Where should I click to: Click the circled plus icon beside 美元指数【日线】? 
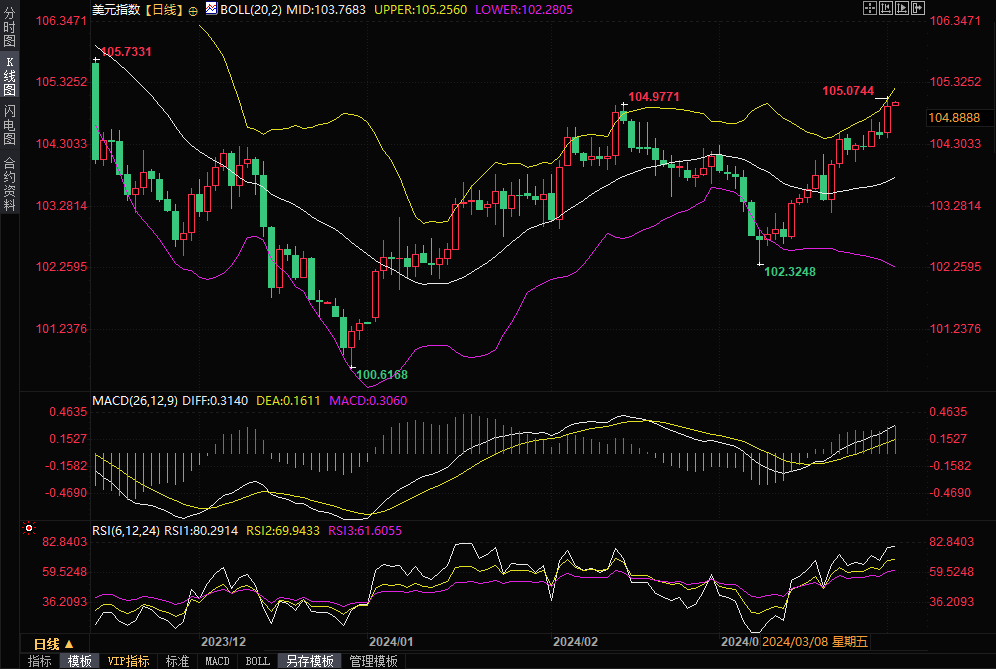[193, 10]
